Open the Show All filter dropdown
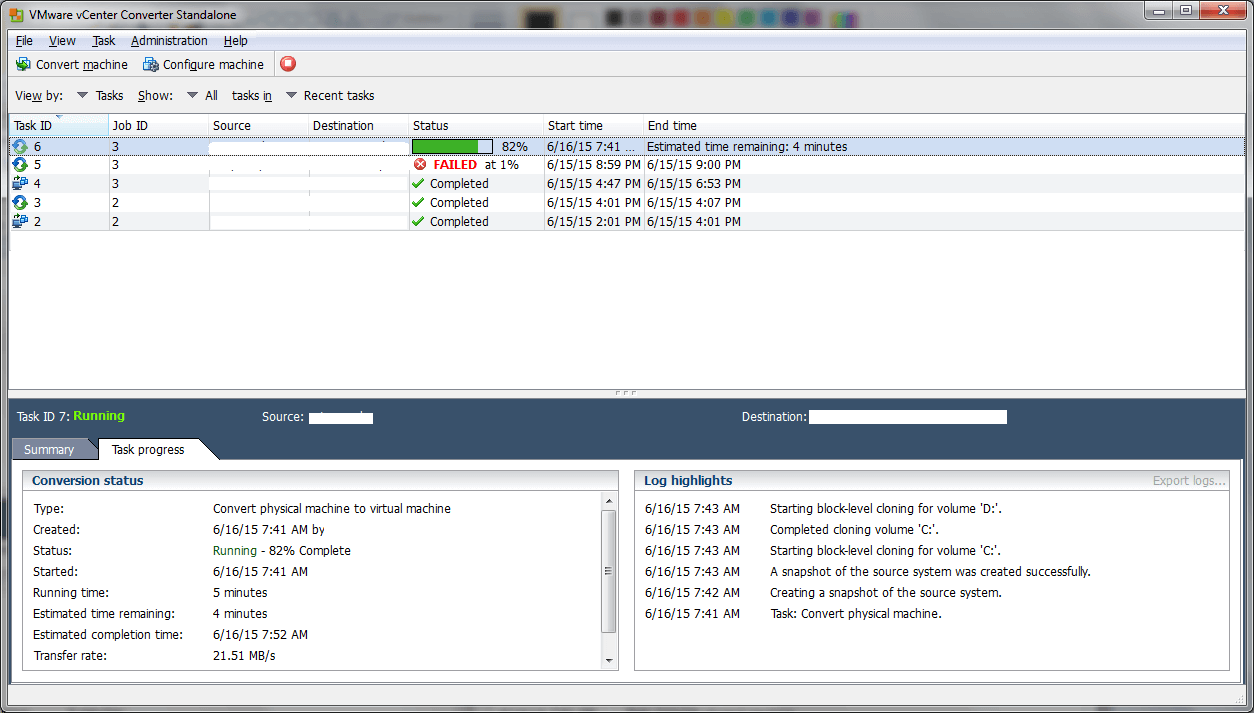 coord(202,96)
